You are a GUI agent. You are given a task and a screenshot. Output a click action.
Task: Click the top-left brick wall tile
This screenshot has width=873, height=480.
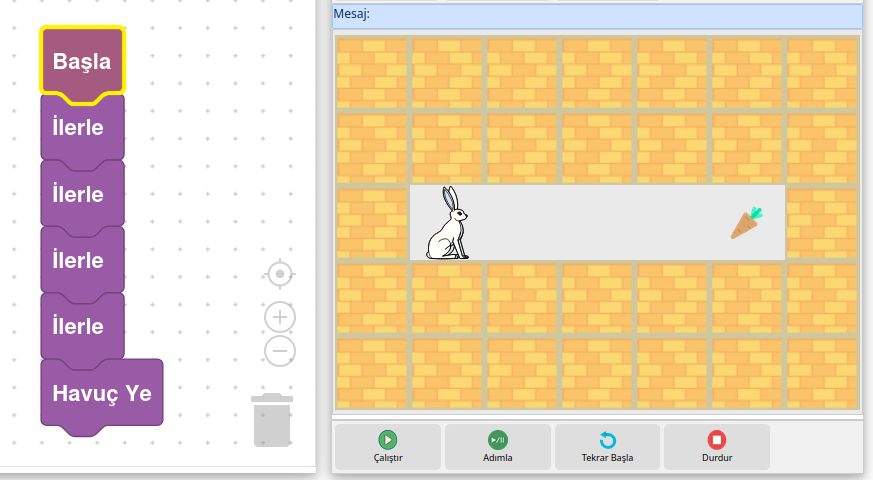click(x=372, y=73)
